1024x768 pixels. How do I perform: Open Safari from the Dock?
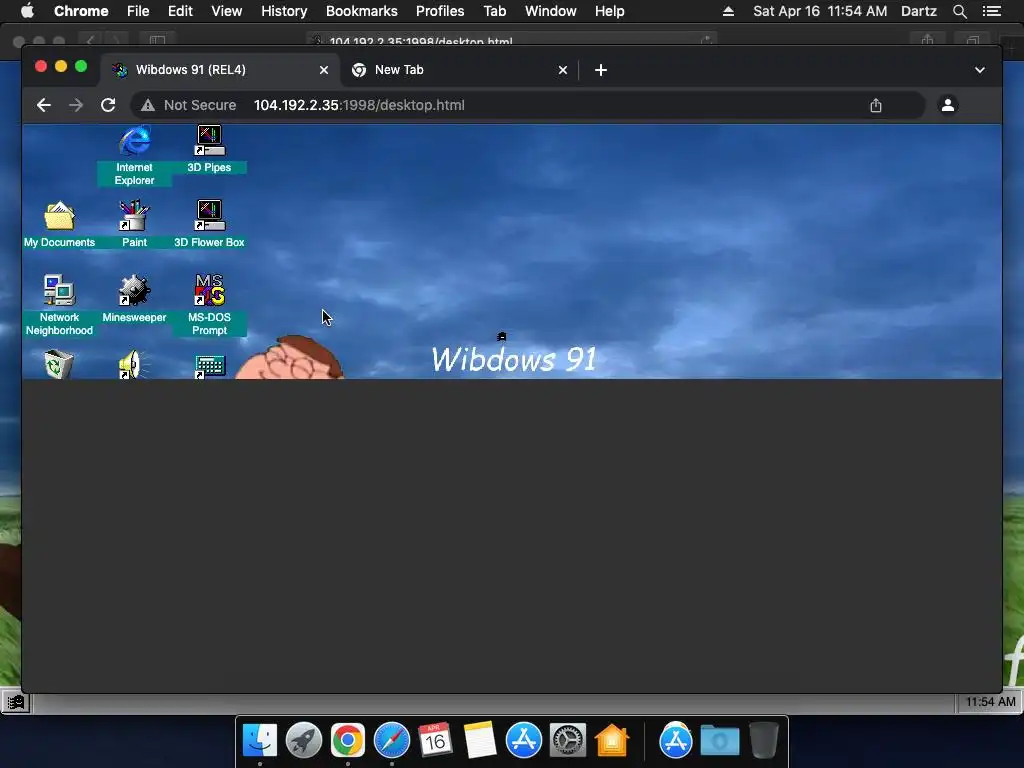pos(392,741)
